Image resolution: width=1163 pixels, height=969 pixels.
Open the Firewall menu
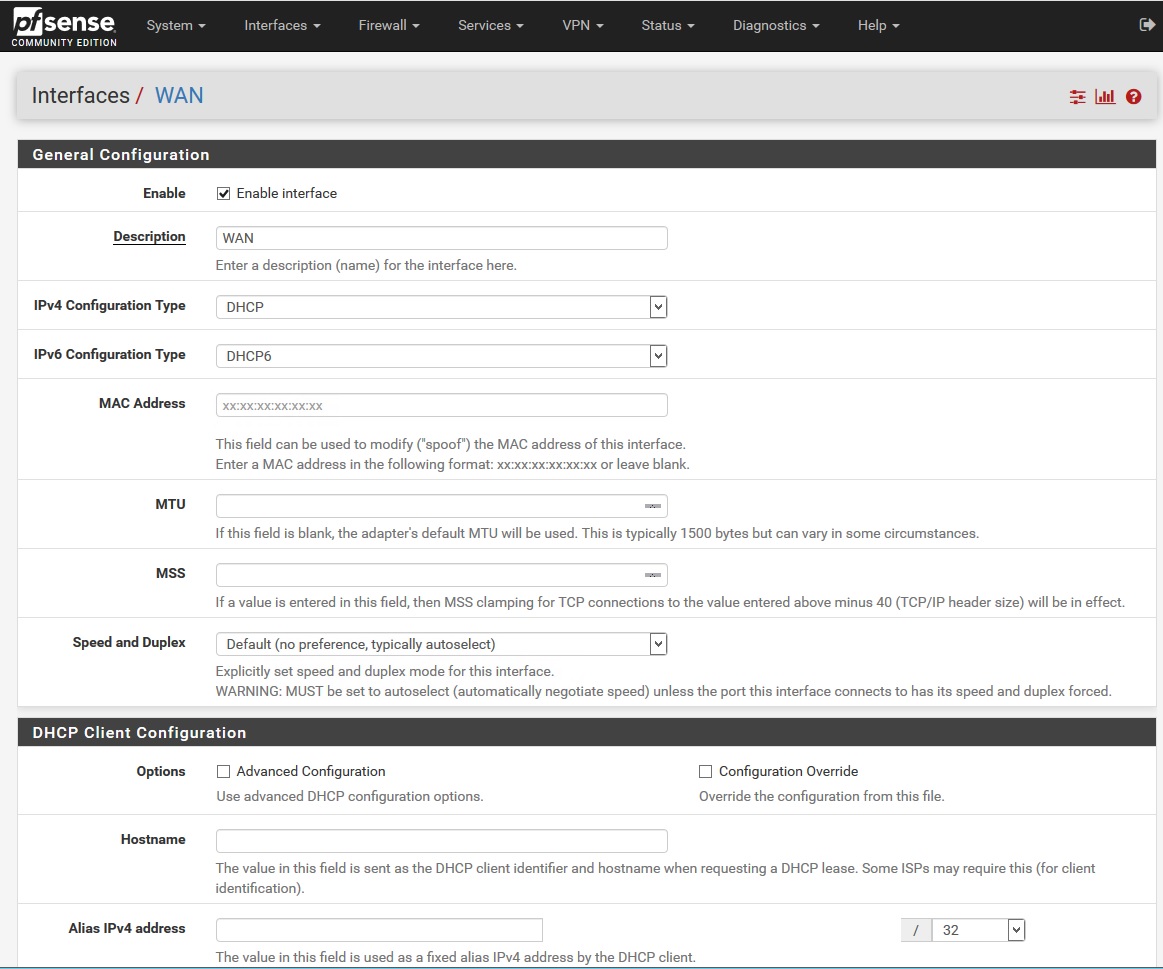[389, 25]
